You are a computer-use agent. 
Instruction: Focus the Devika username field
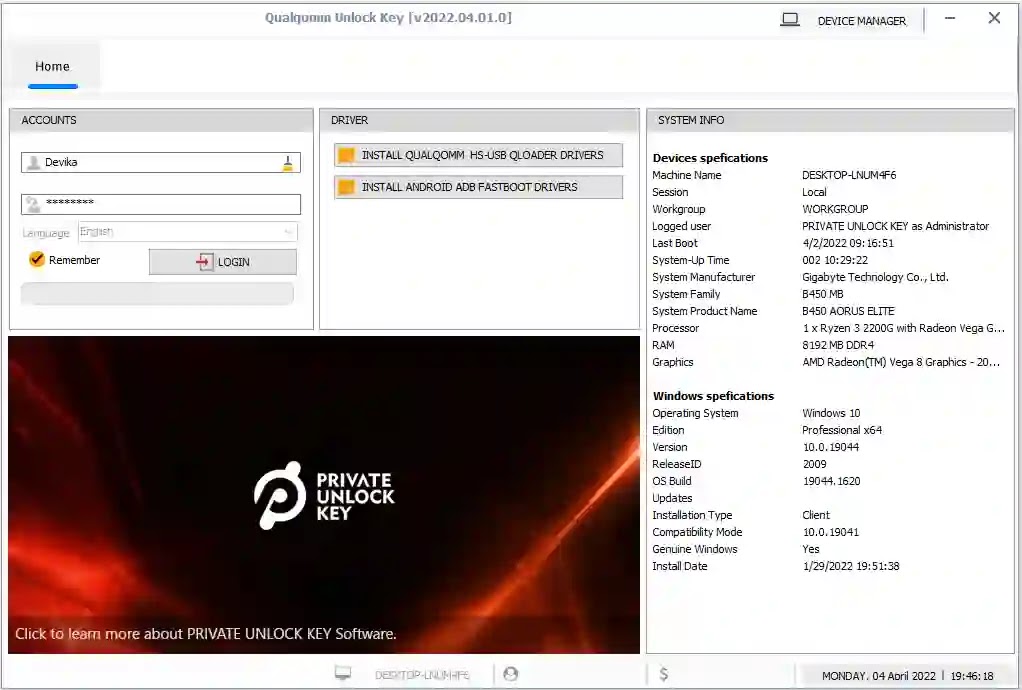point(160,162)
